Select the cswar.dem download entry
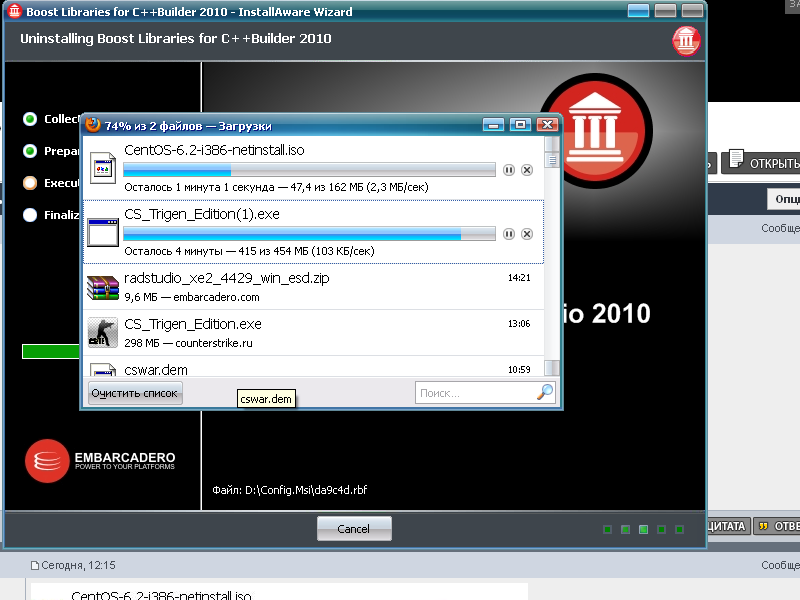This screenshot has height=600, width=800. point(313,367)
